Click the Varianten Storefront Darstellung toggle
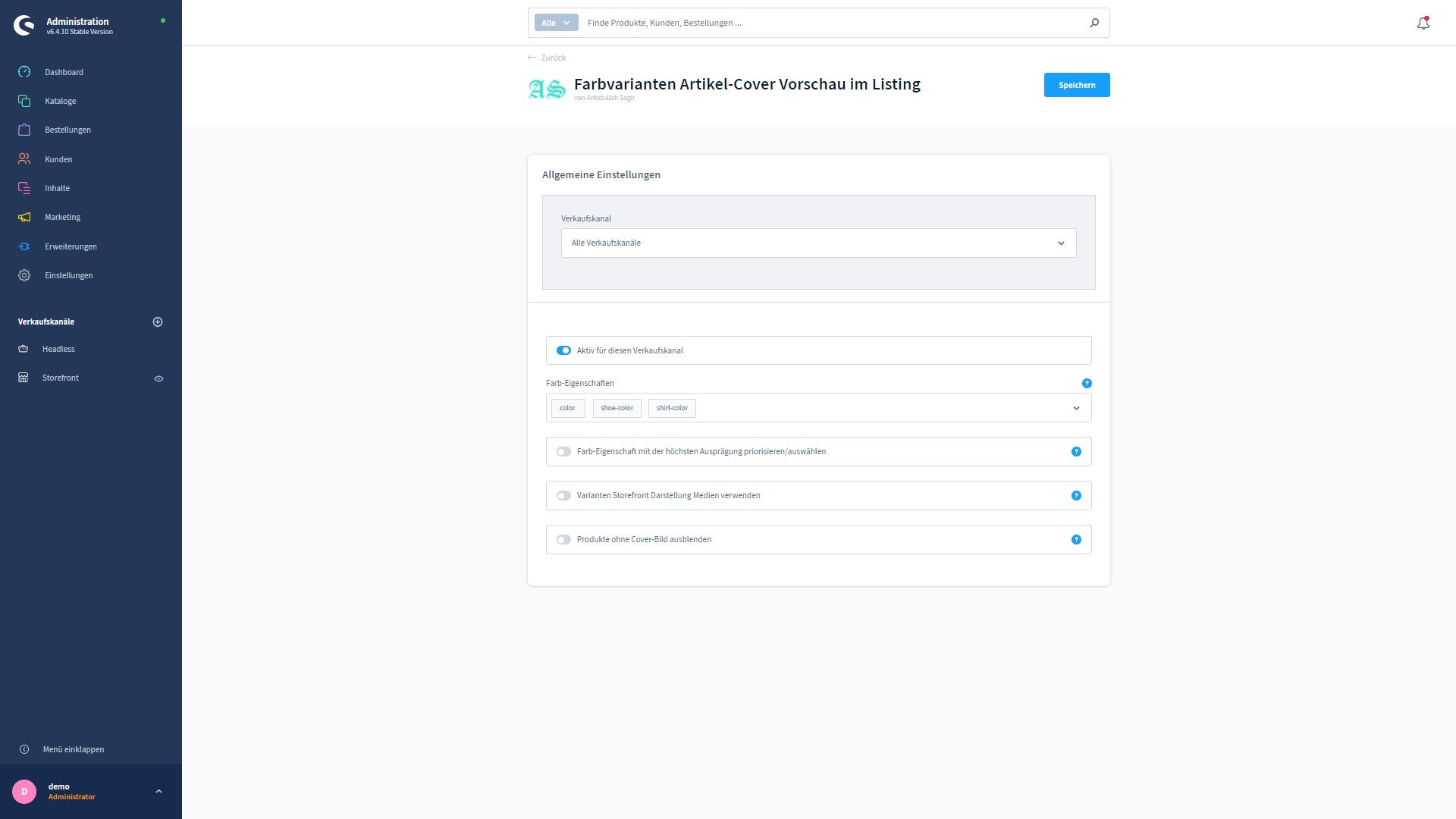Screen dimensions: 1456x819 (x=564, y=495)
